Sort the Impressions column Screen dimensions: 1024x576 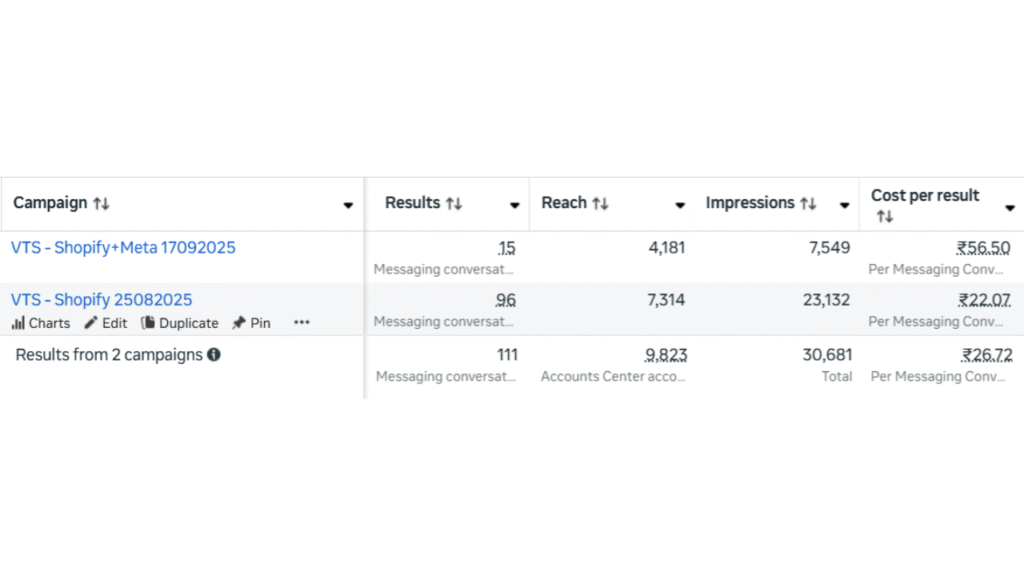(808, 203)
